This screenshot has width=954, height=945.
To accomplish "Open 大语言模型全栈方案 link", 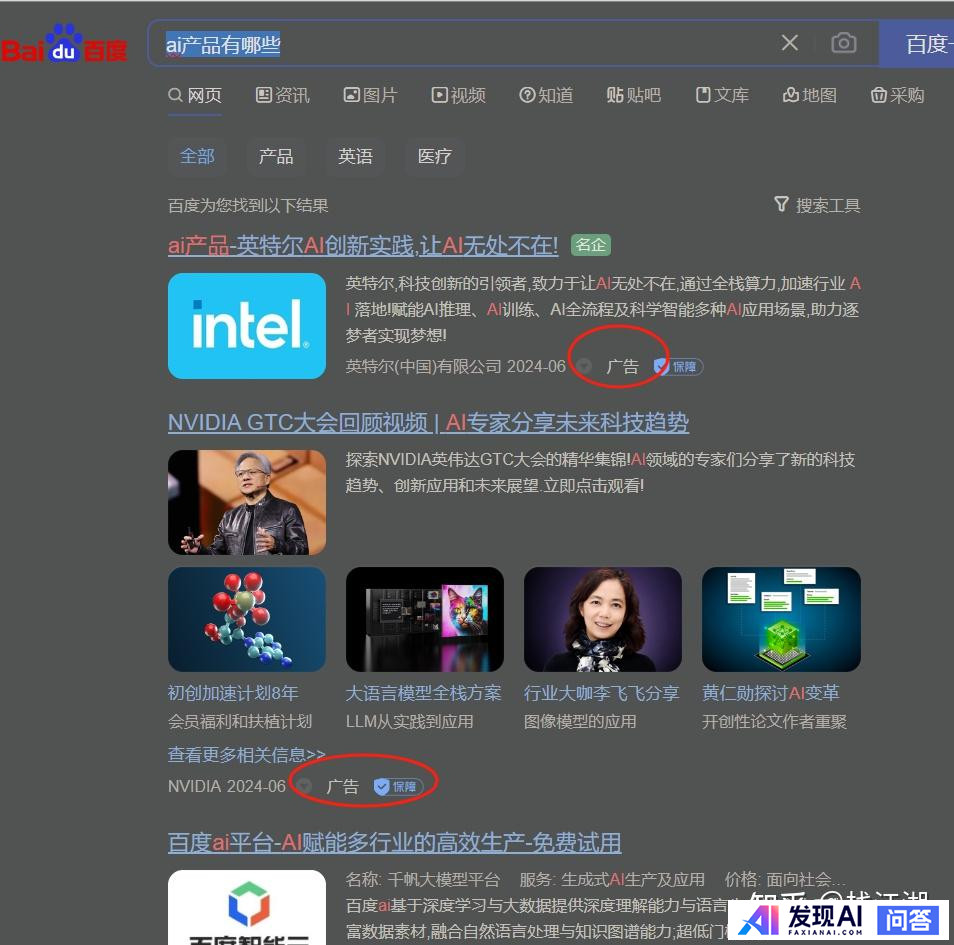I will pos(423,692).
